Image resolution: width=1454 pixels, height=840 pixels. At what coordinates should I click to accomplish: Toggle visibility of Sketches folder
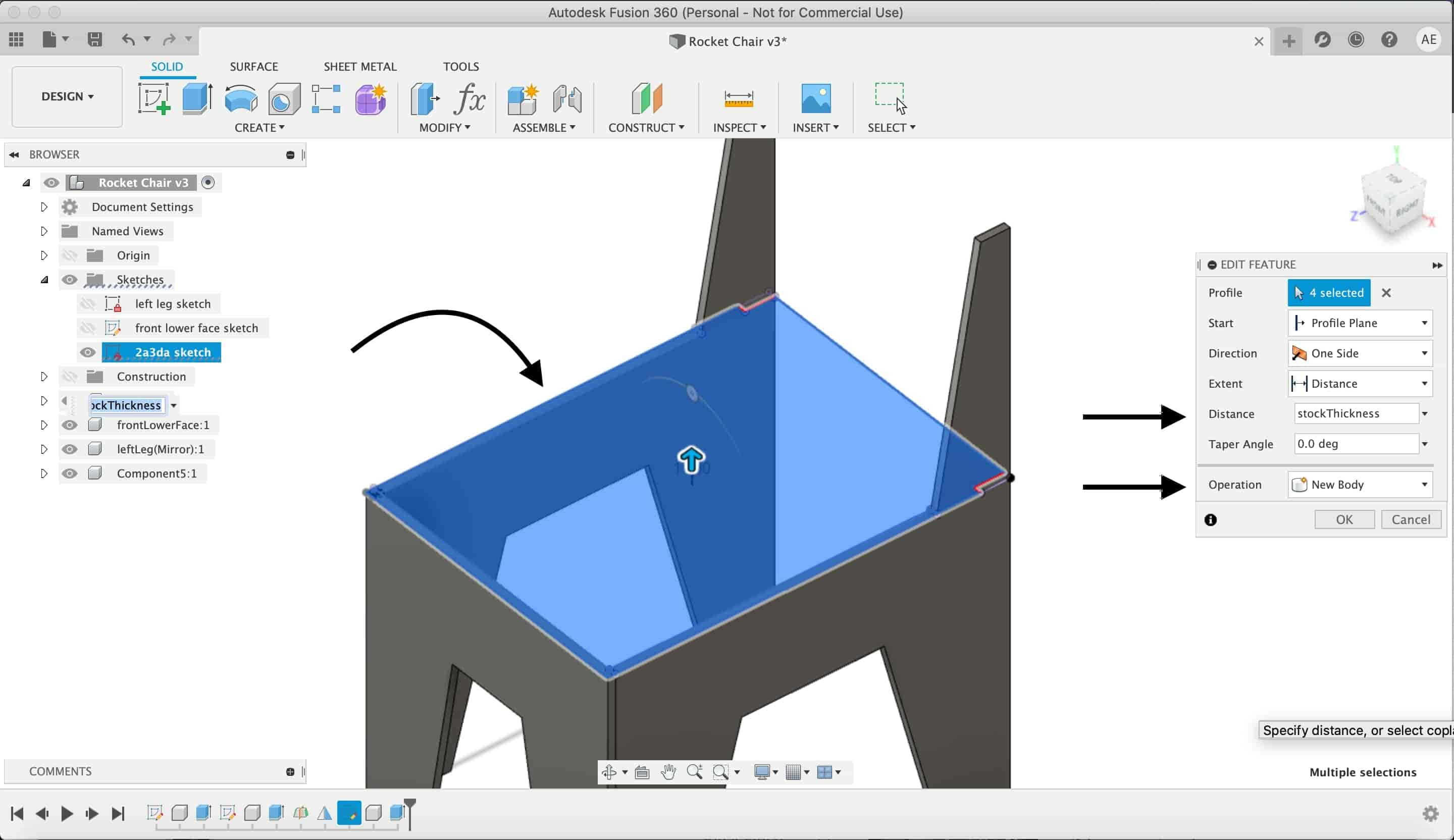[70, 280]
